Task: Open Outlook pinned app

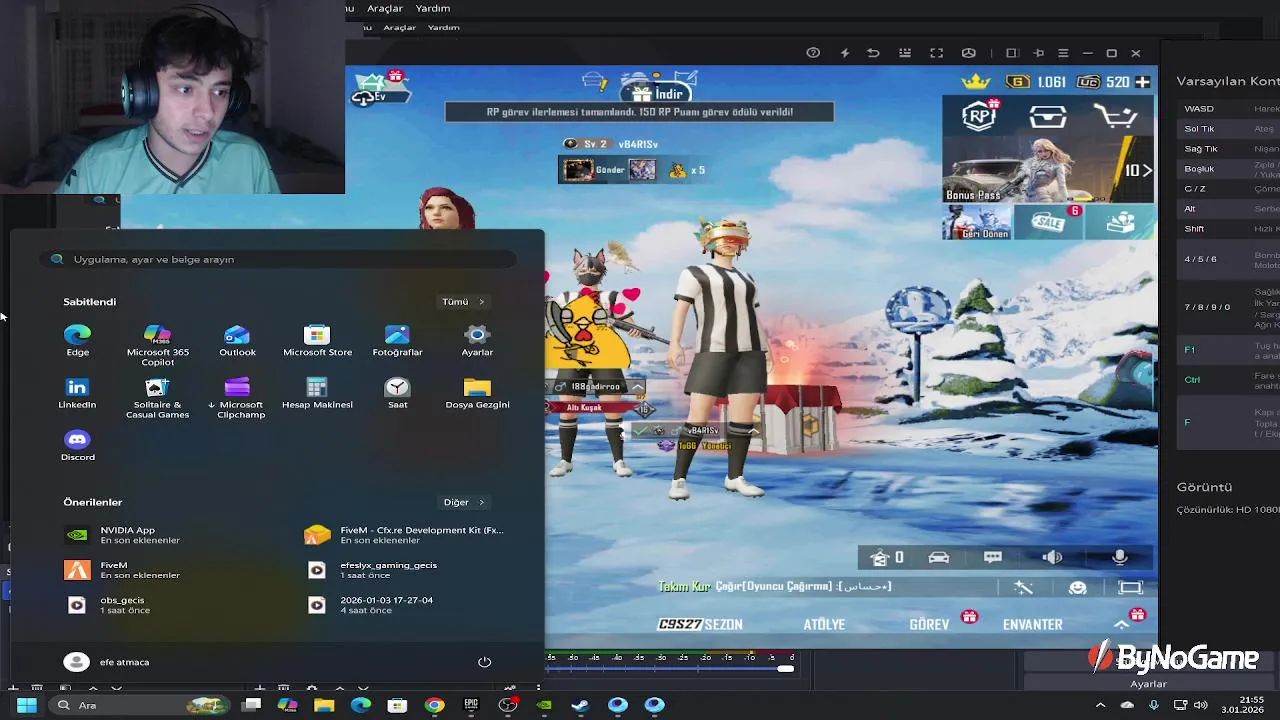Action: tap(237, 340)
